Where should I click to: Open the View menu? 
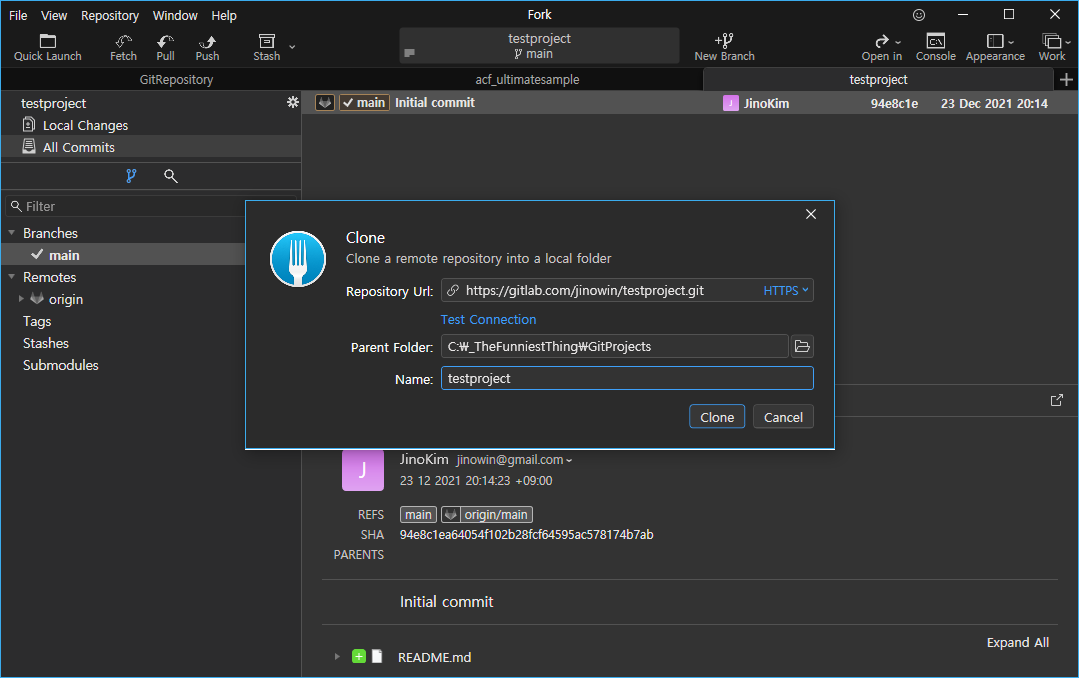pyautogui.click(x=54, y=15)
